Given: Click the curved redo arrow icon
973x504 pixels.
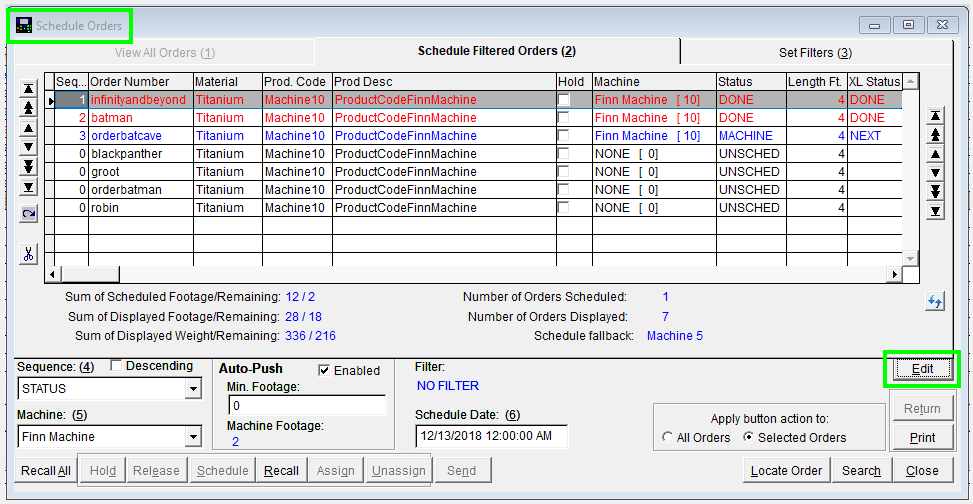Looking at the screenshot, I should (29, 214).
